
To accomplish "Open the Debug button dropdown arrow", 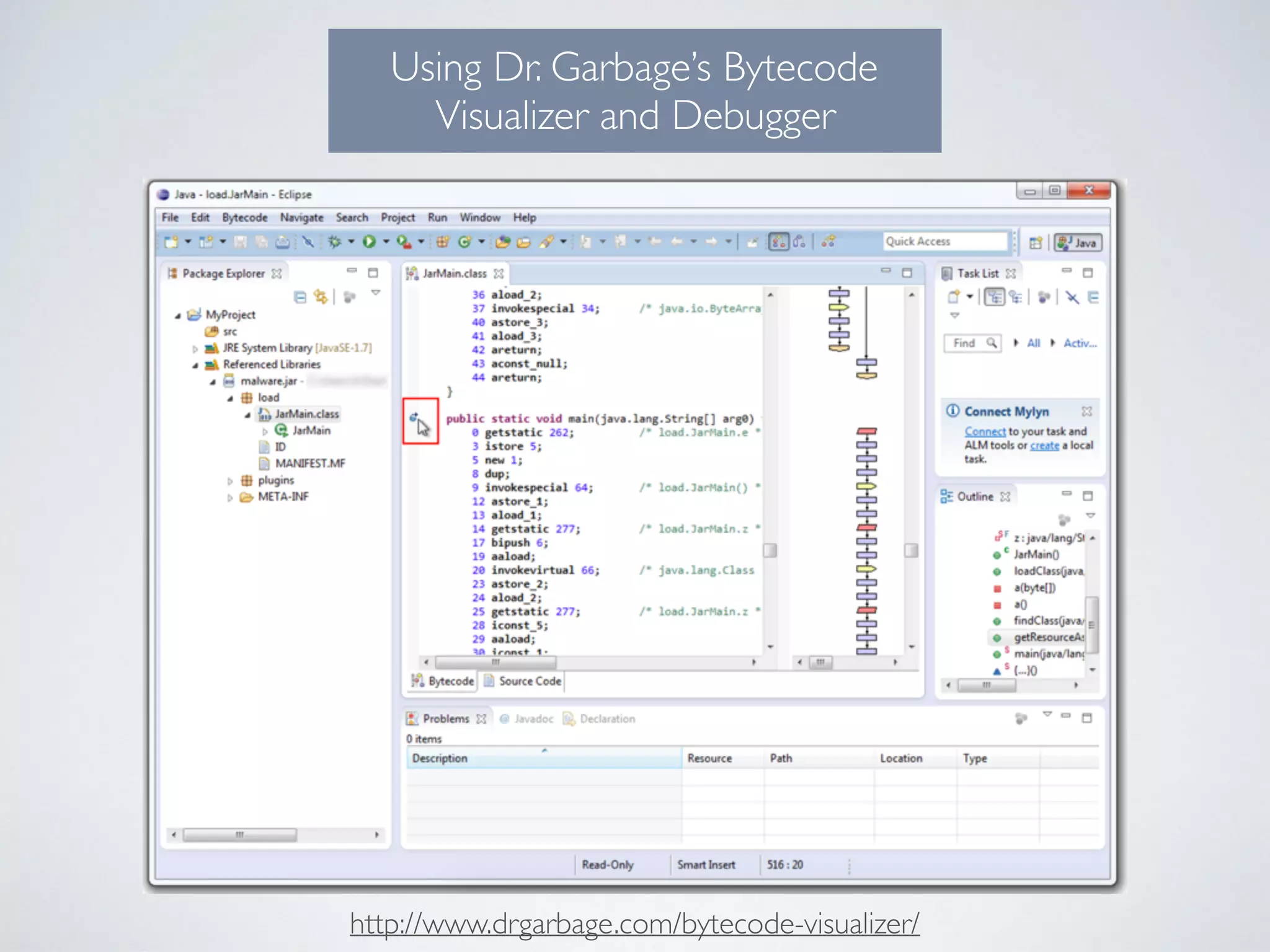I will pyautogui.click(x=351, y=241).
